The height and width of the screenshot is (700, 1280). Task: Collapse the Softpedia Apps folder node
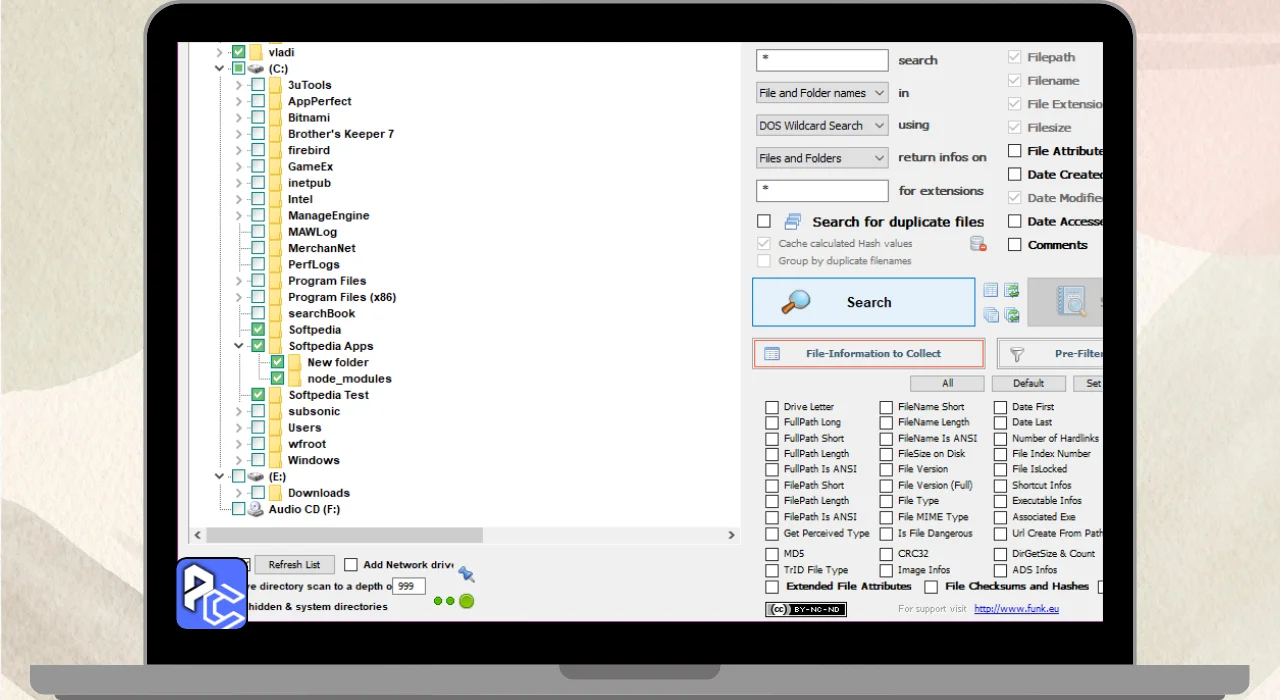tap(239, 346)
